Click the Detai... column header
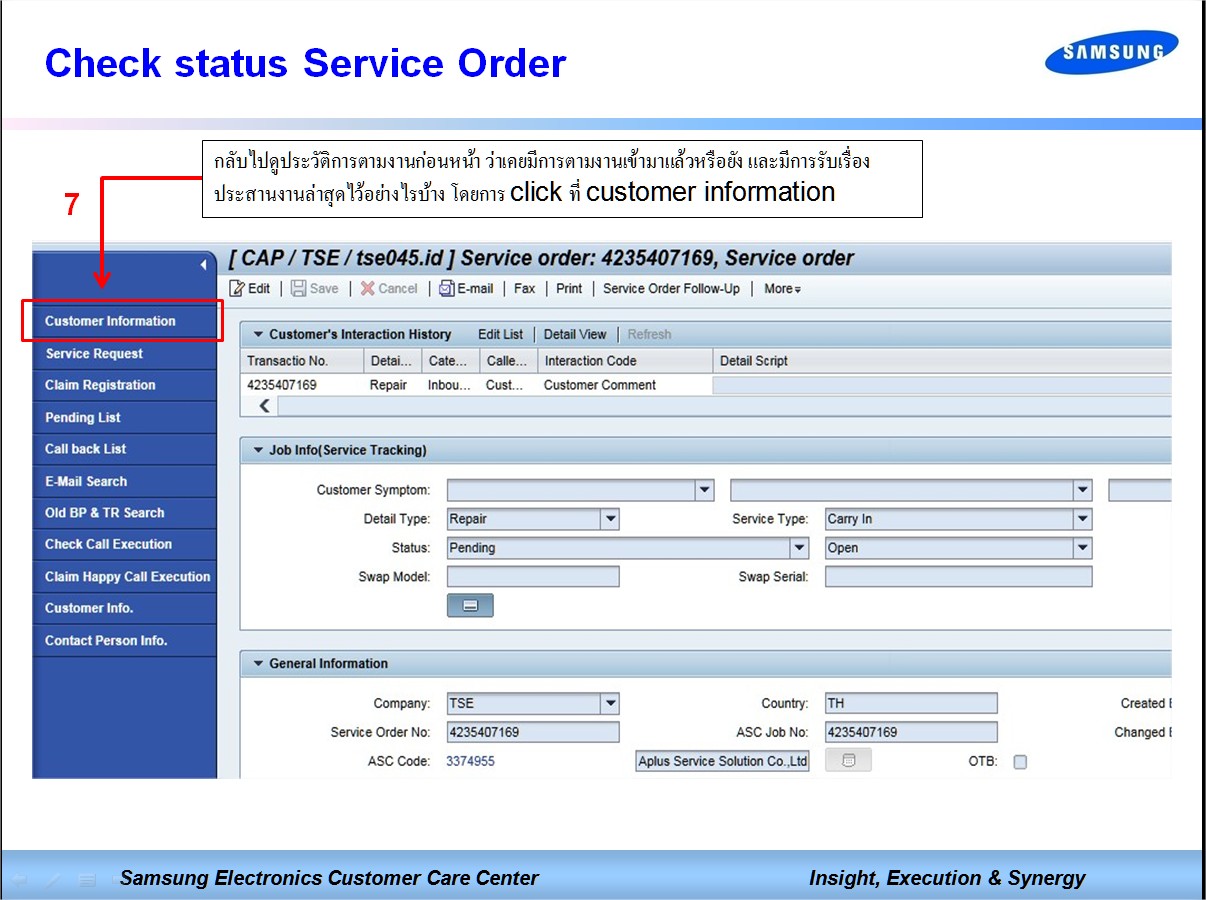 pos(393,361)
